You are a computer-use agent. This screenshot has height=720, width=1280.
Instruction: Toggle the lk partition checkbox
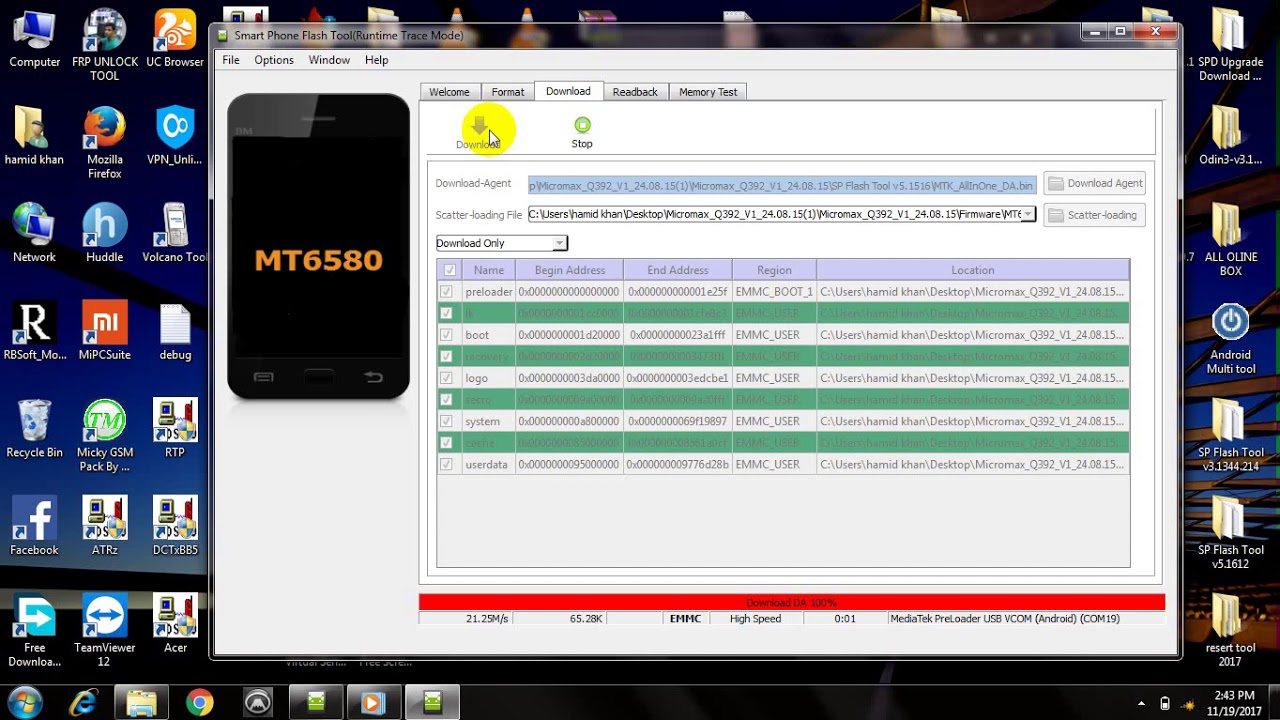446,313
